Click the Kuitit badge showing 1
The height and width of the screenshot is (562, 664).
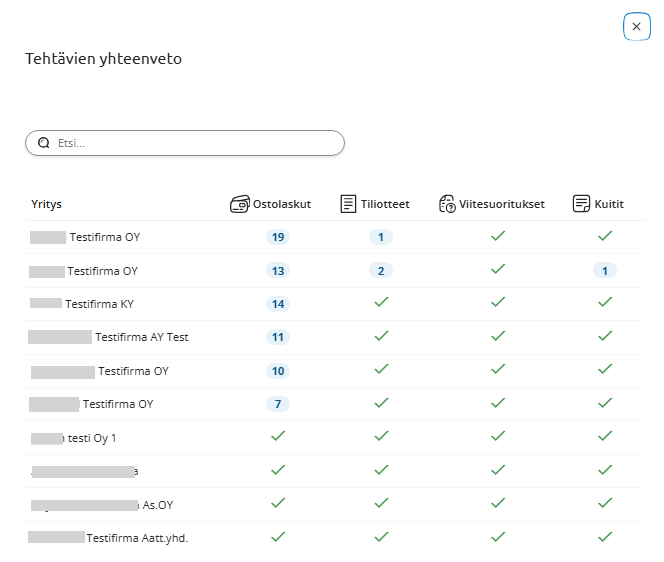[x=604, y=271]
